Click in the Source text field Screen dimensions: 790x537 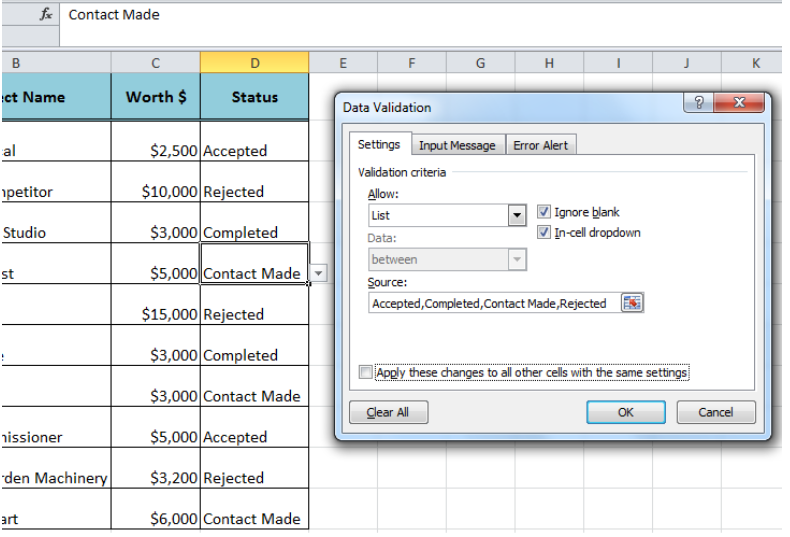495,303
